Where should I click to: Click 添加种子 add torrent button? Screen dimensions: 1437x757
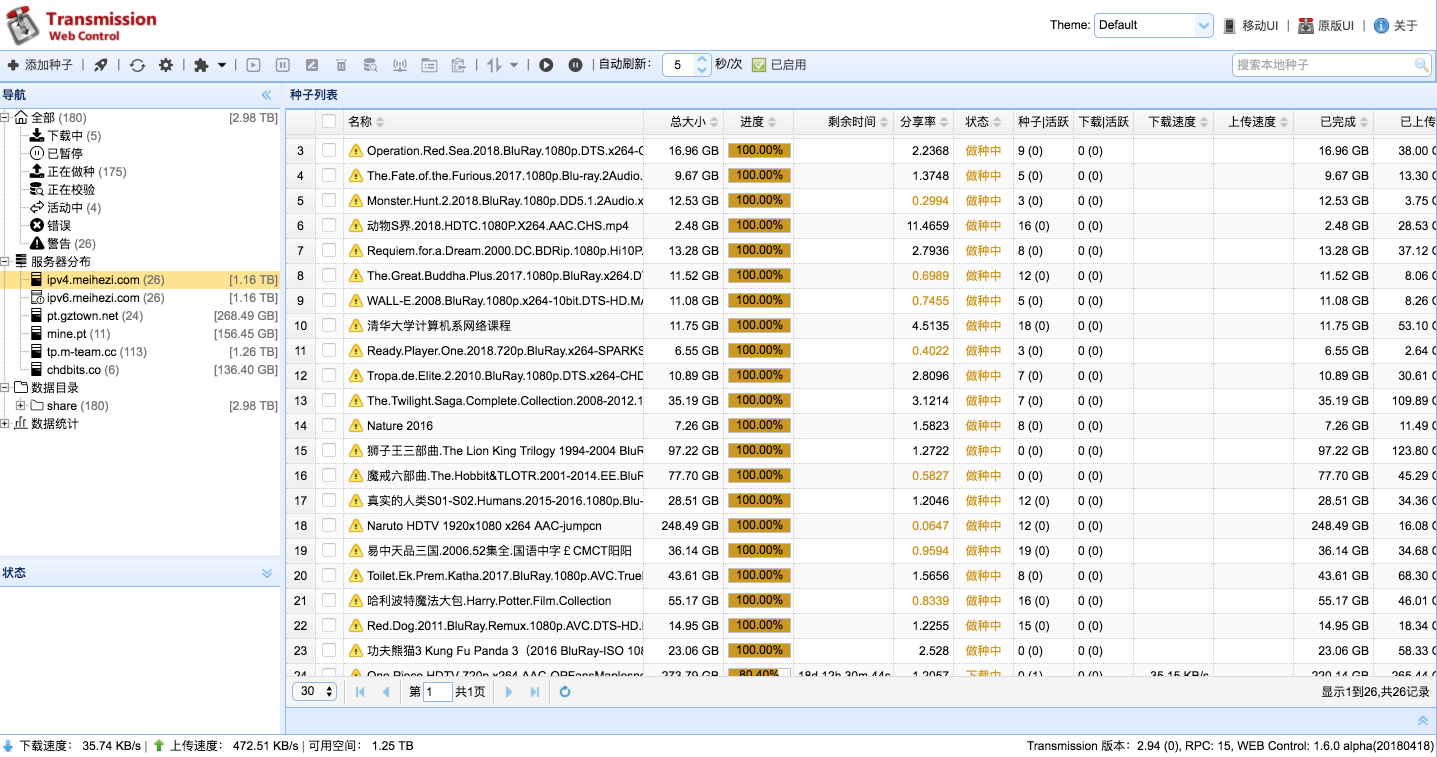point(40,65)
